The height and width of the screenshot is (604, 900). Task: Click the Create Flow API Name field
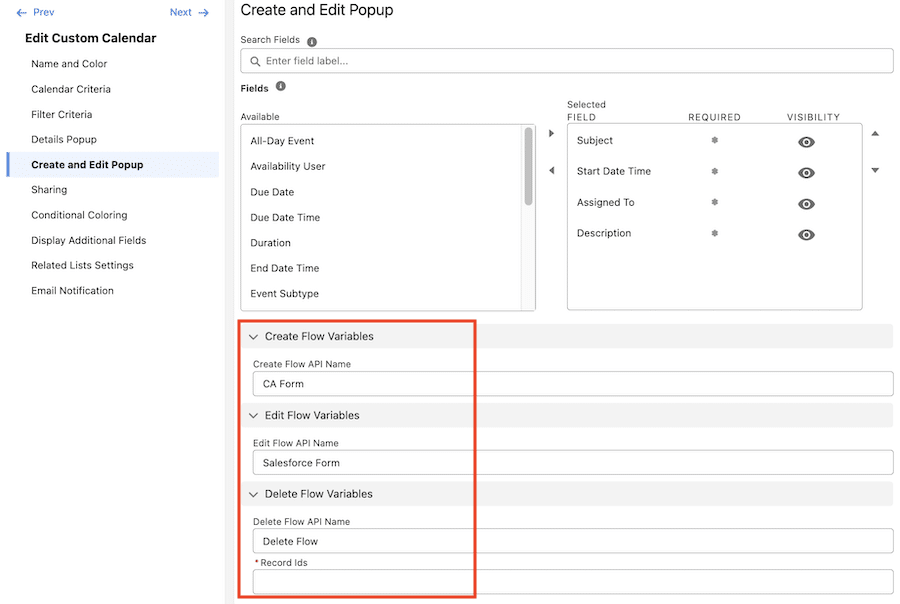[x=573, y=384]
